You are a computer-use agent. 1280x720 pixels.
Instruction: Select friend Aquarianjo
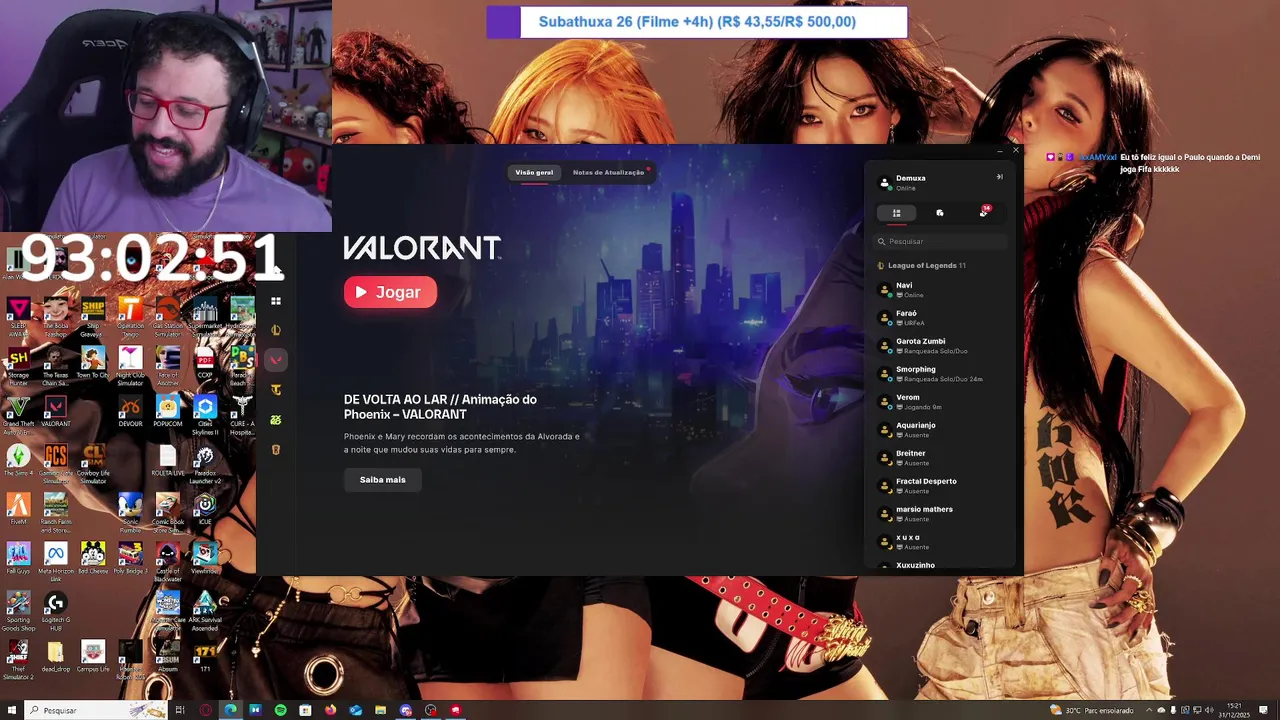(940, 430)
